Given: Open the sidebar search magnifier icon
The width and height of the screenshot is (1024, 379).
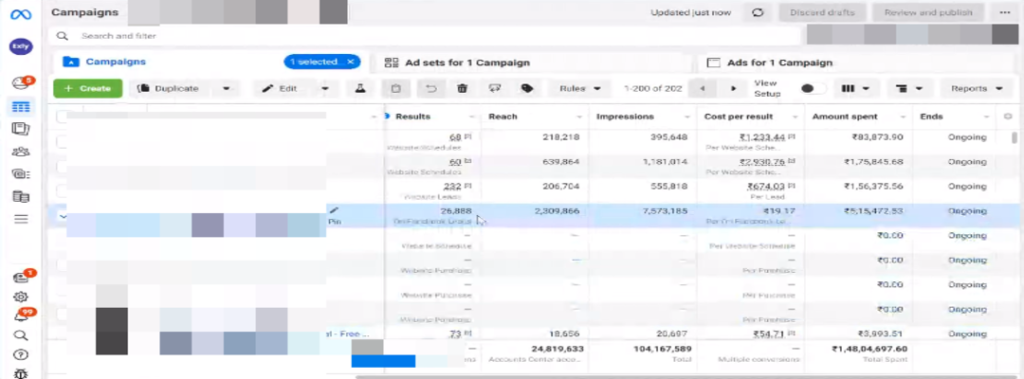Looking at the screenshot, I should pos(21,336).
